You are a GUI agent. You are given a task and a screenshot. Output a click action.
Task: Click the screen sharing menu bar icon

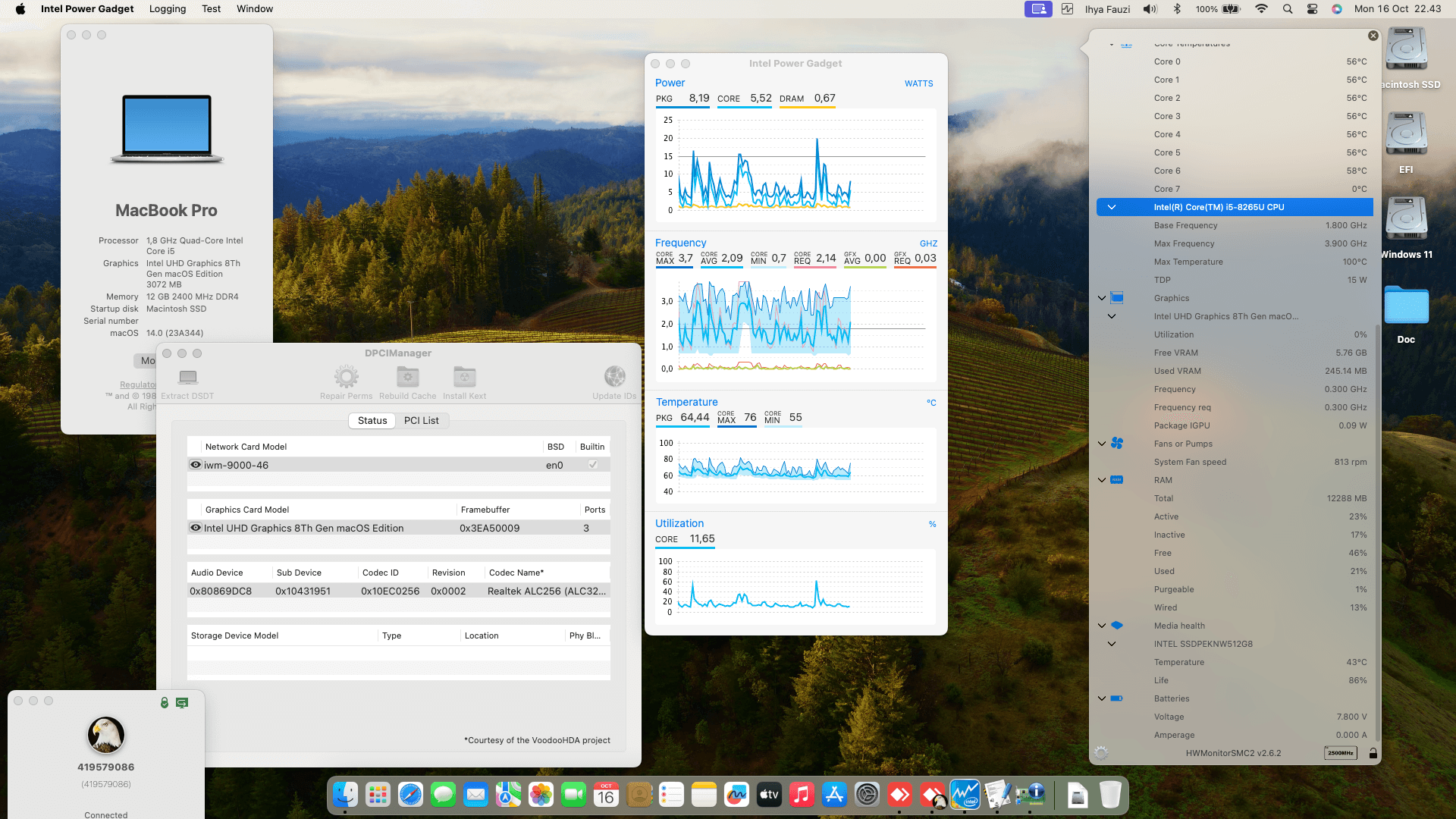coord(1038,9)
